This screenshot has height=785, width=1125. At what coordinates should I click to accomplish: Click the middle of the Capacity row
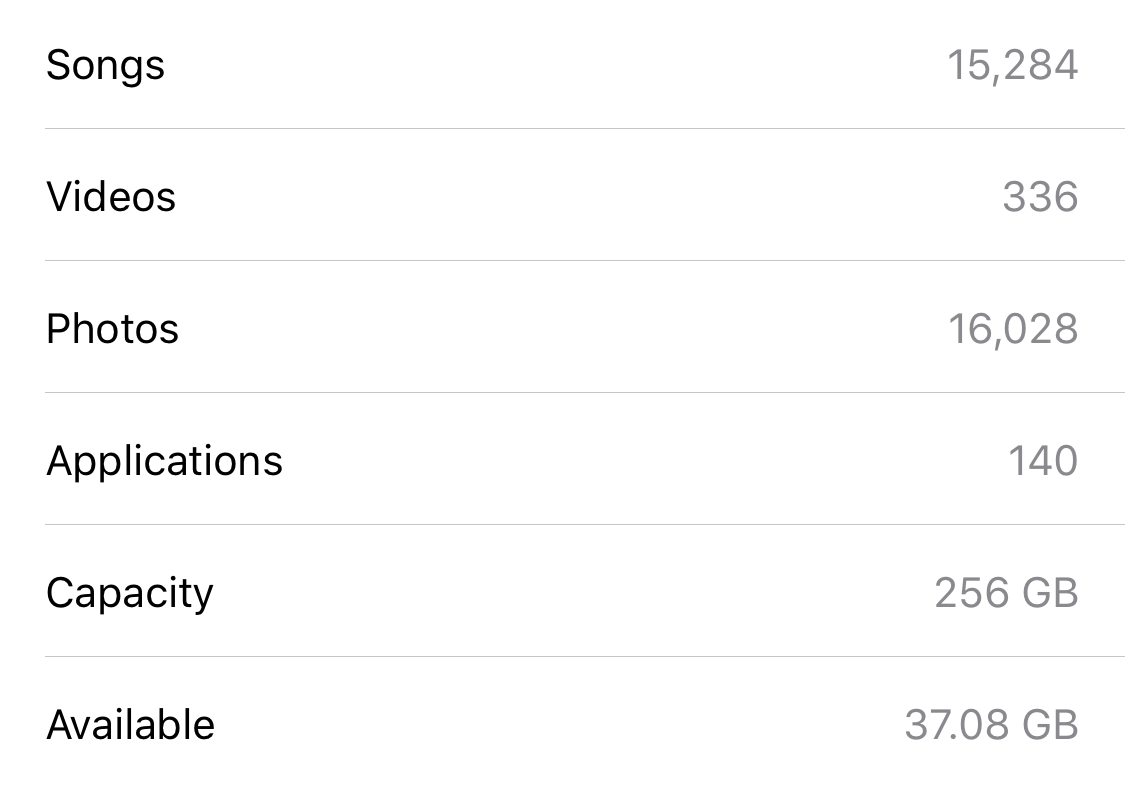click(x=562, y=591)
